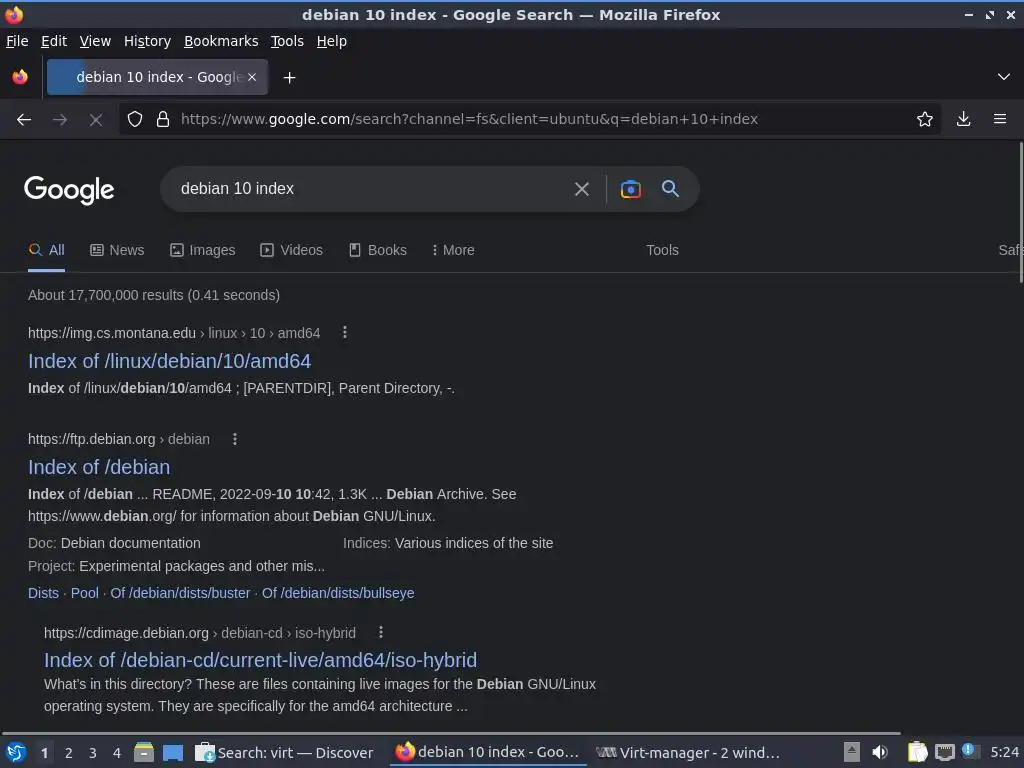Open the Edit menu
The image size is (1024, 768).
pyautogui.click(x=54, y=41)
